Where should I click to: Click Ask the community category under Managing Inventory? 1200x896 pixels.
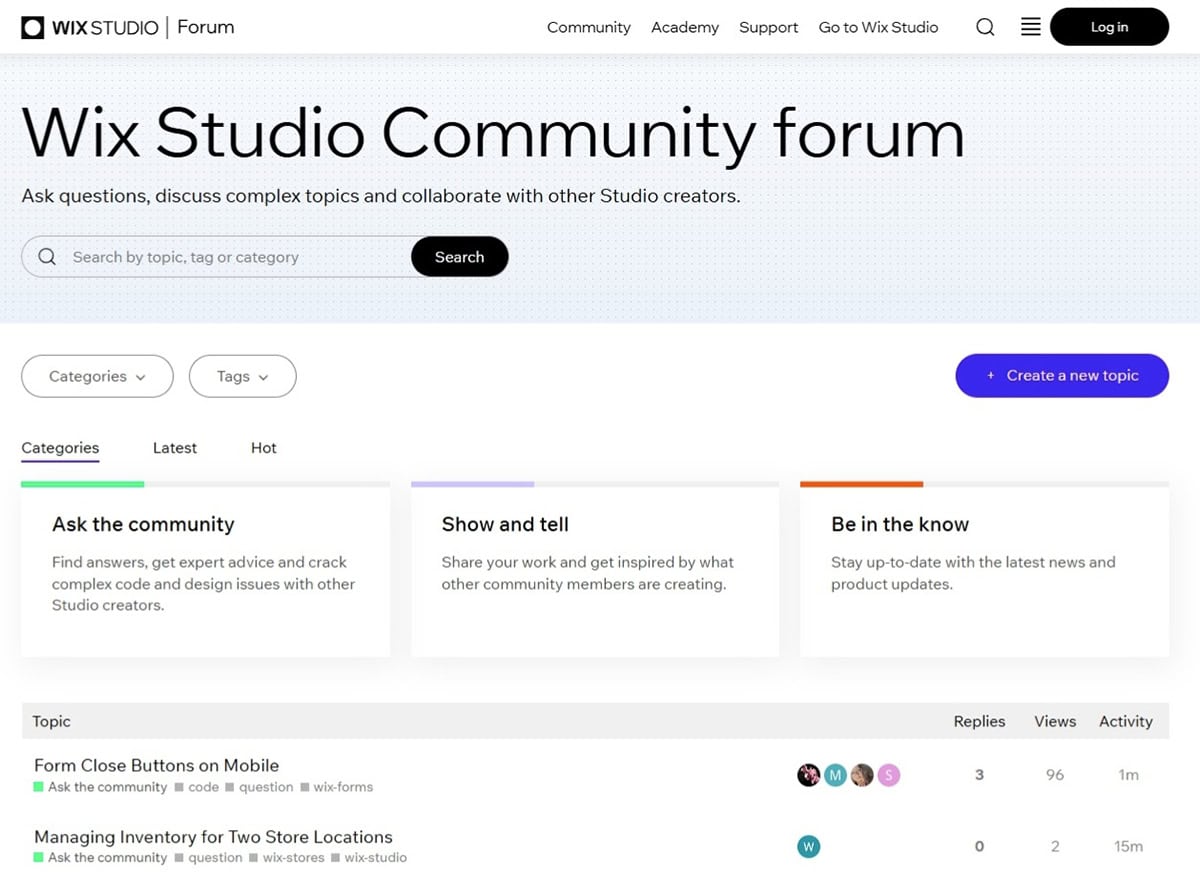pos(101,858)
